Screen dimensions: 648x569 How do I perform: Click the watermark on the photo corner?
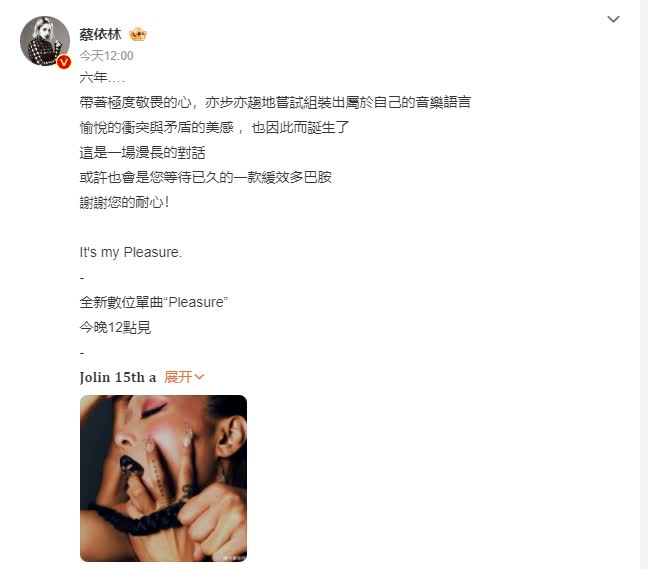tap(234, 557)
